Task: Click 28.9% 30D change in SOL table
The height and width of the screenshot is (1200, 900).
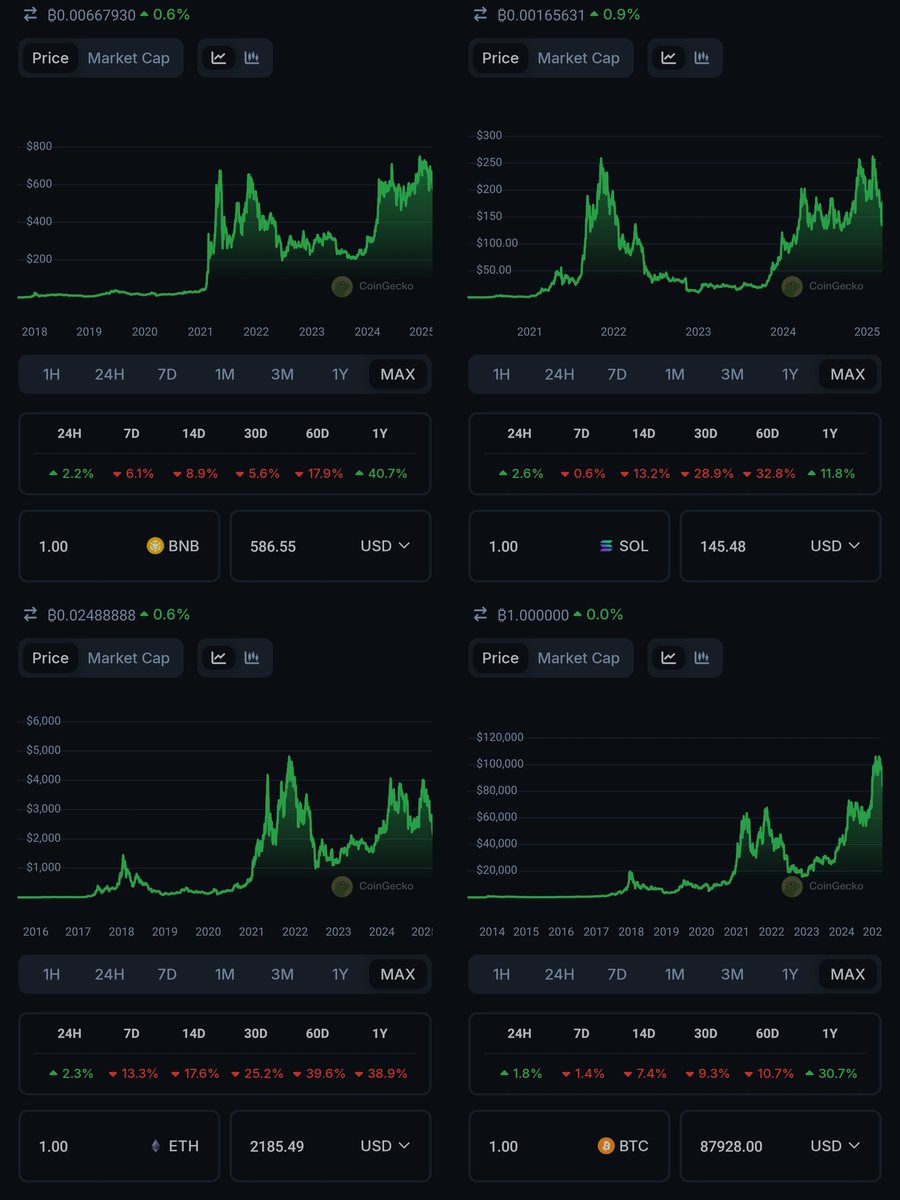Action: click(x=706, y=474)
